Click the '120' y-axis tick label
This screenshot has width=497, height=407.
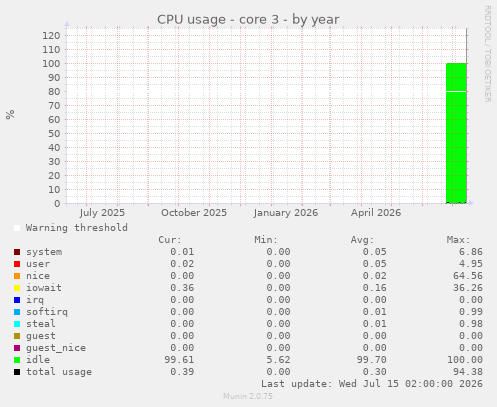(x=51, y=36)
